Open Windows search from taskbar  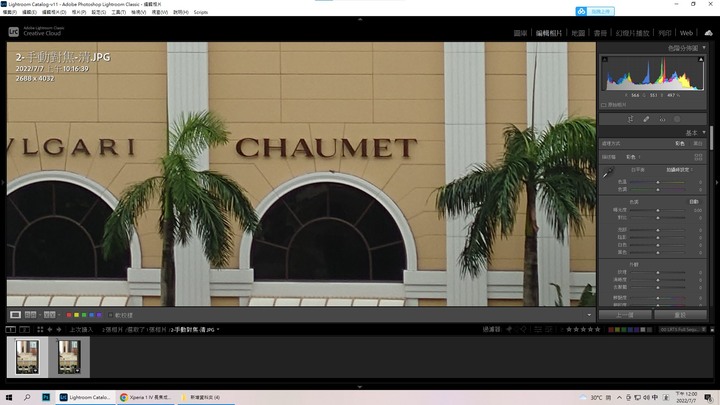click(27, 397)
